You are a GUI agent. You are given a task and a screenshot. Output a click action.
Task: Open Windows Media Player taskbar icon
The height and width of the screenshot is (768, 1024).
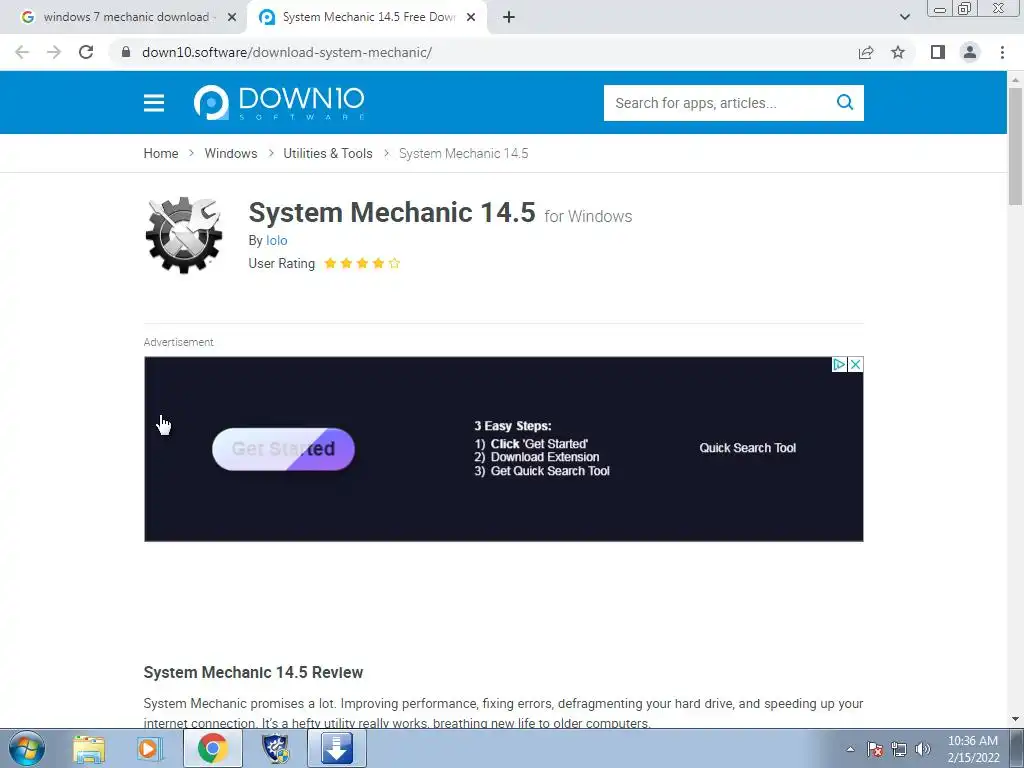150,748
